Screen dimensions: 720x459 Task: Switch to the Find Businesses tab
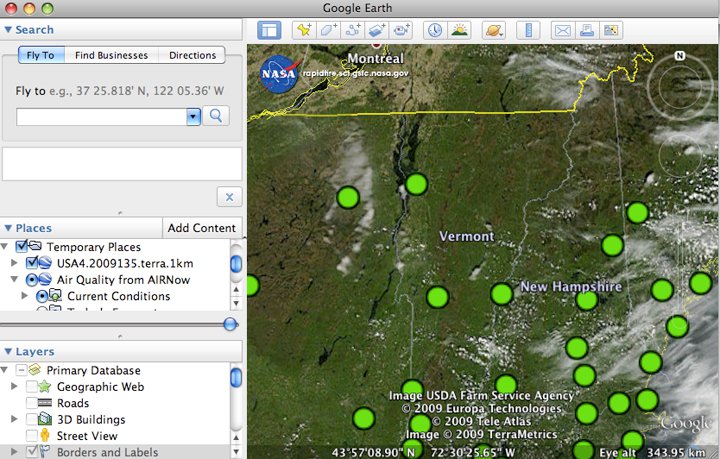click(x=112, y=55)
